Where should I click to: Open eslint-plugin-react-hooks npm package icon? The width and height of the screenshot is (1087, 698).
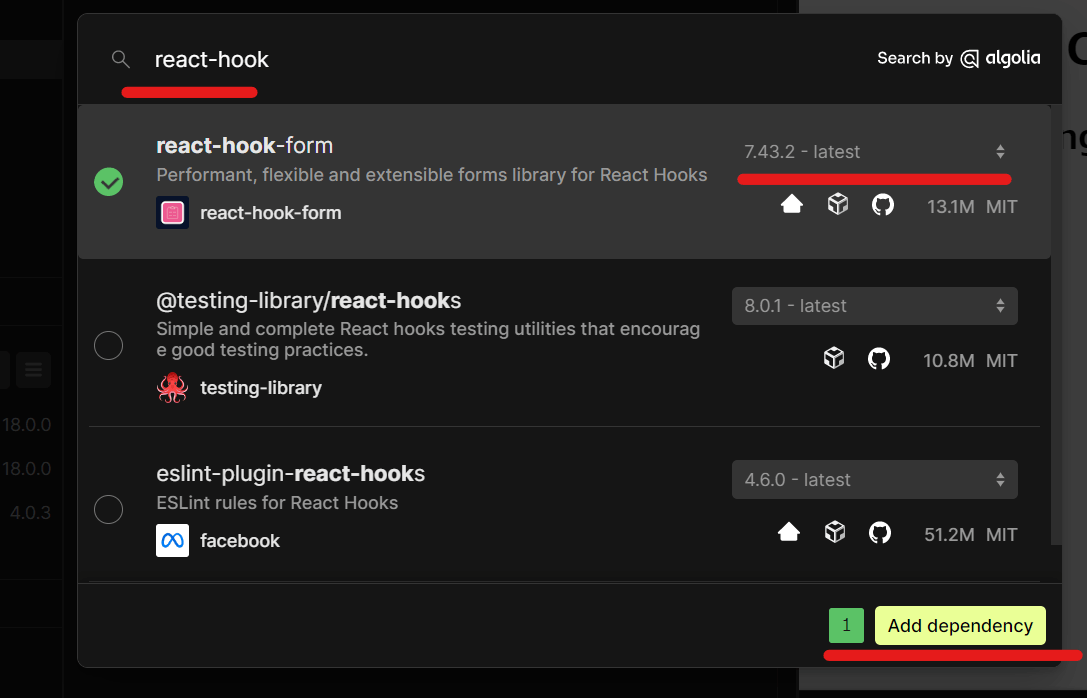(x=835, y=532)
